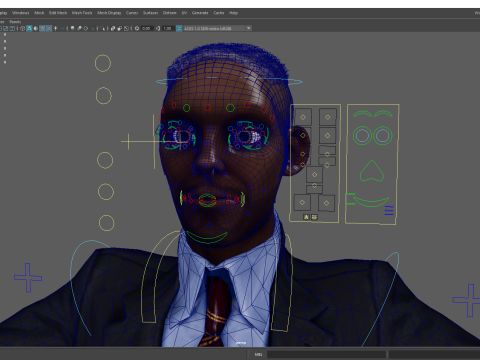The image size is (480, 360).
Task: Select the blue lines control in face panel corner
Action: (x=389, y=210)
